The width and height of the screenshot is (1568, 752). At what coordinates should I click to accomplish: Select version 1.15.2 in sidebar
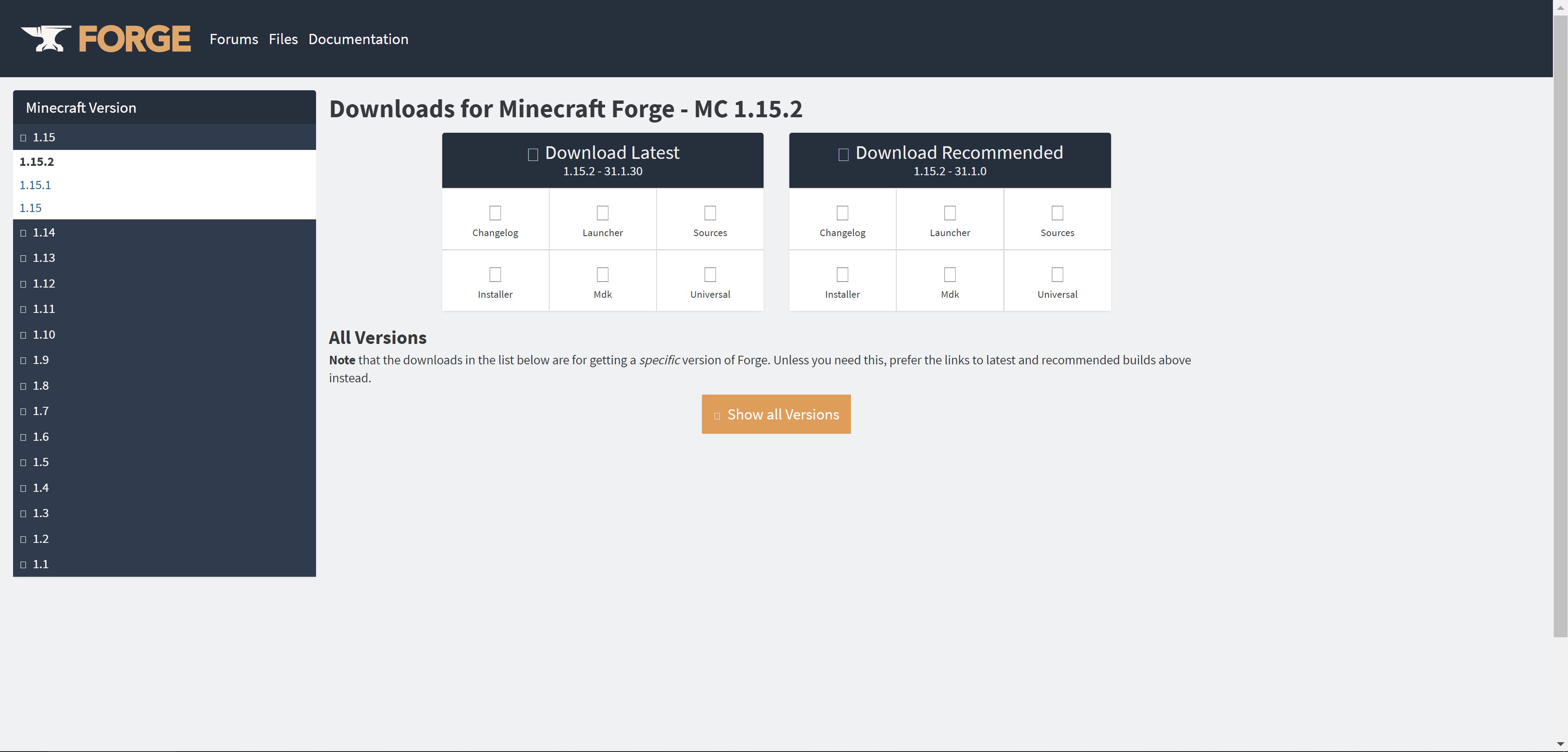[x=36, y=161]
